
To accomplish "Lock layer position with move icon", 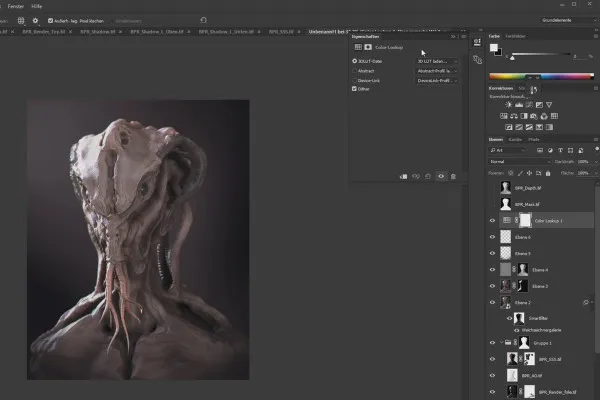I will (x=529, y=173).
